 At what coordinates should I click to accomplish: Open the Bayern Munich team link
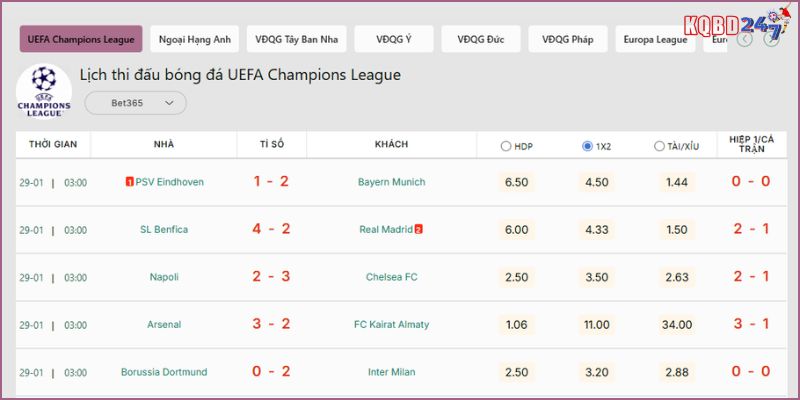point(391,182)
